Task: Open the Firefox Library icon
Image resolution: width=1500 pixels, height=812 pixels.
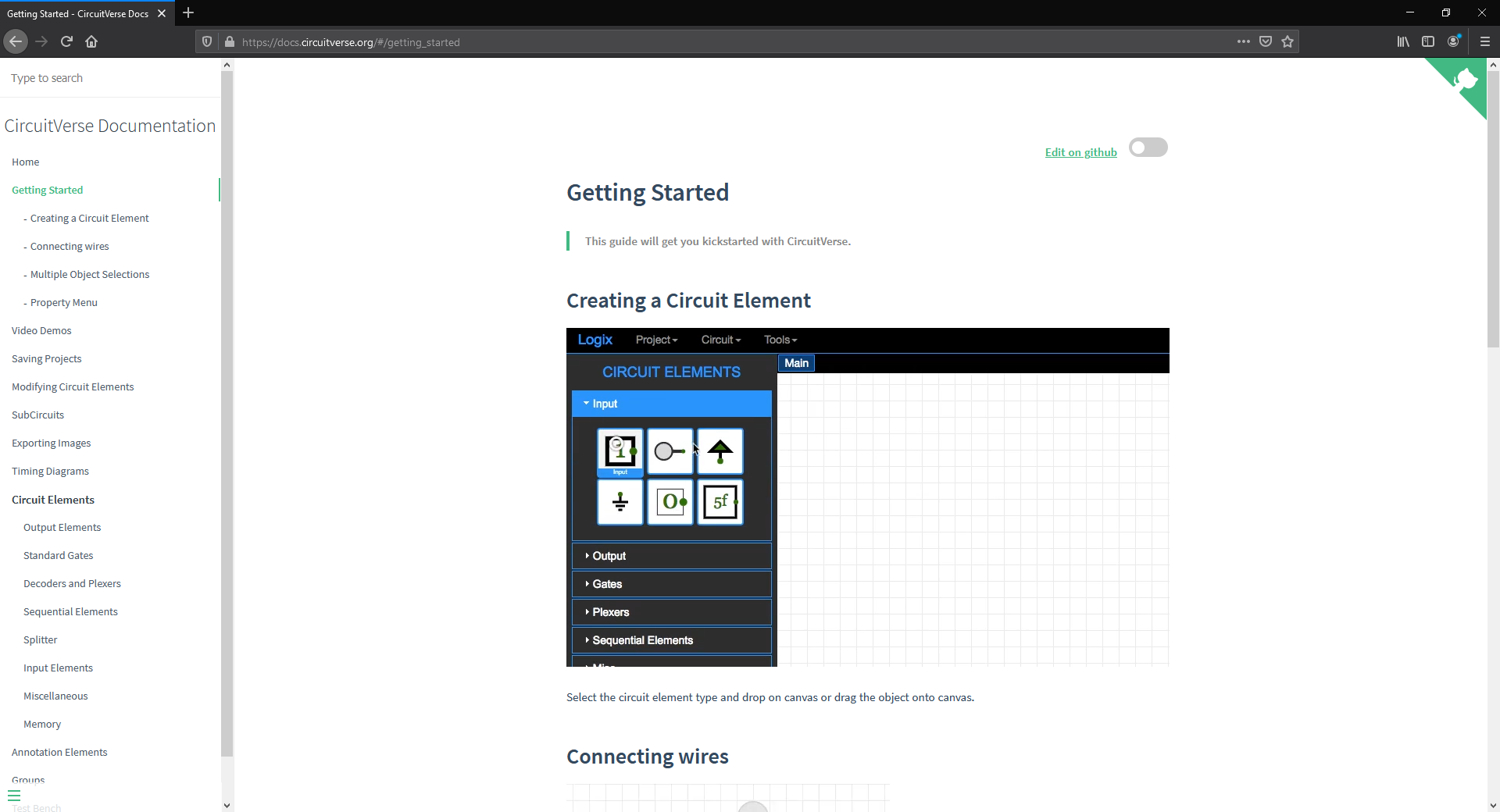Action: 1402,41
